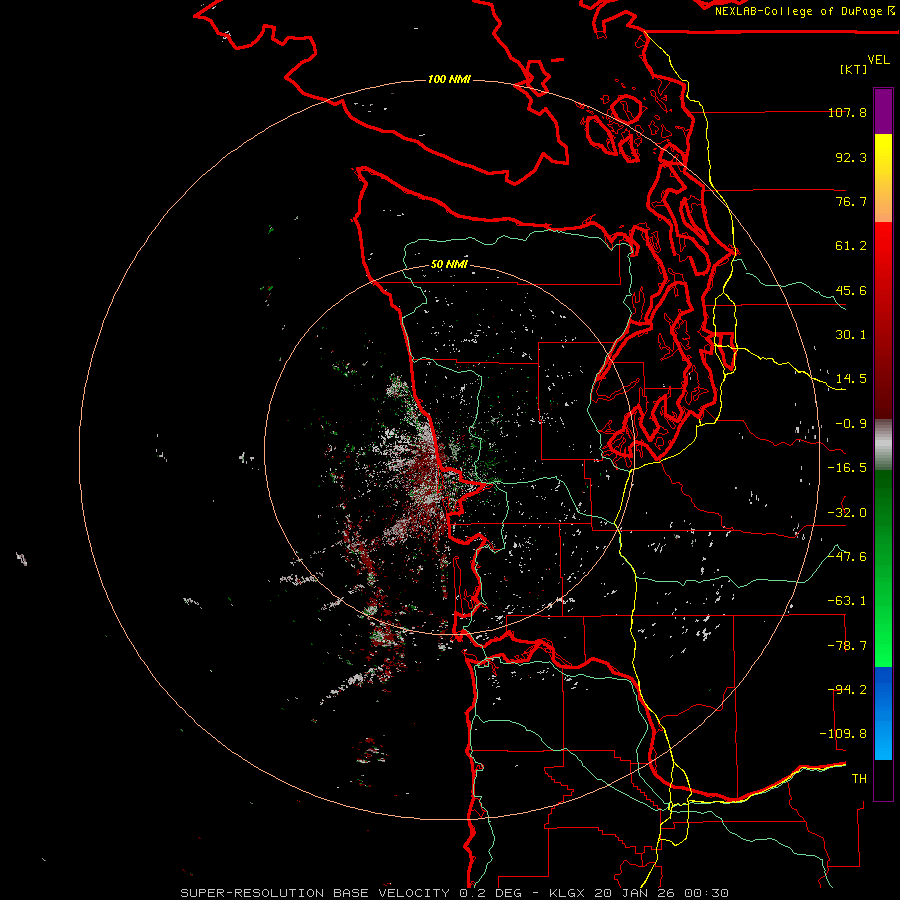Image resolution: width=900 pixels, height=900 pixels.
Task: Click the 50 NMI range ring label
Action: click(x=449, y=265)
